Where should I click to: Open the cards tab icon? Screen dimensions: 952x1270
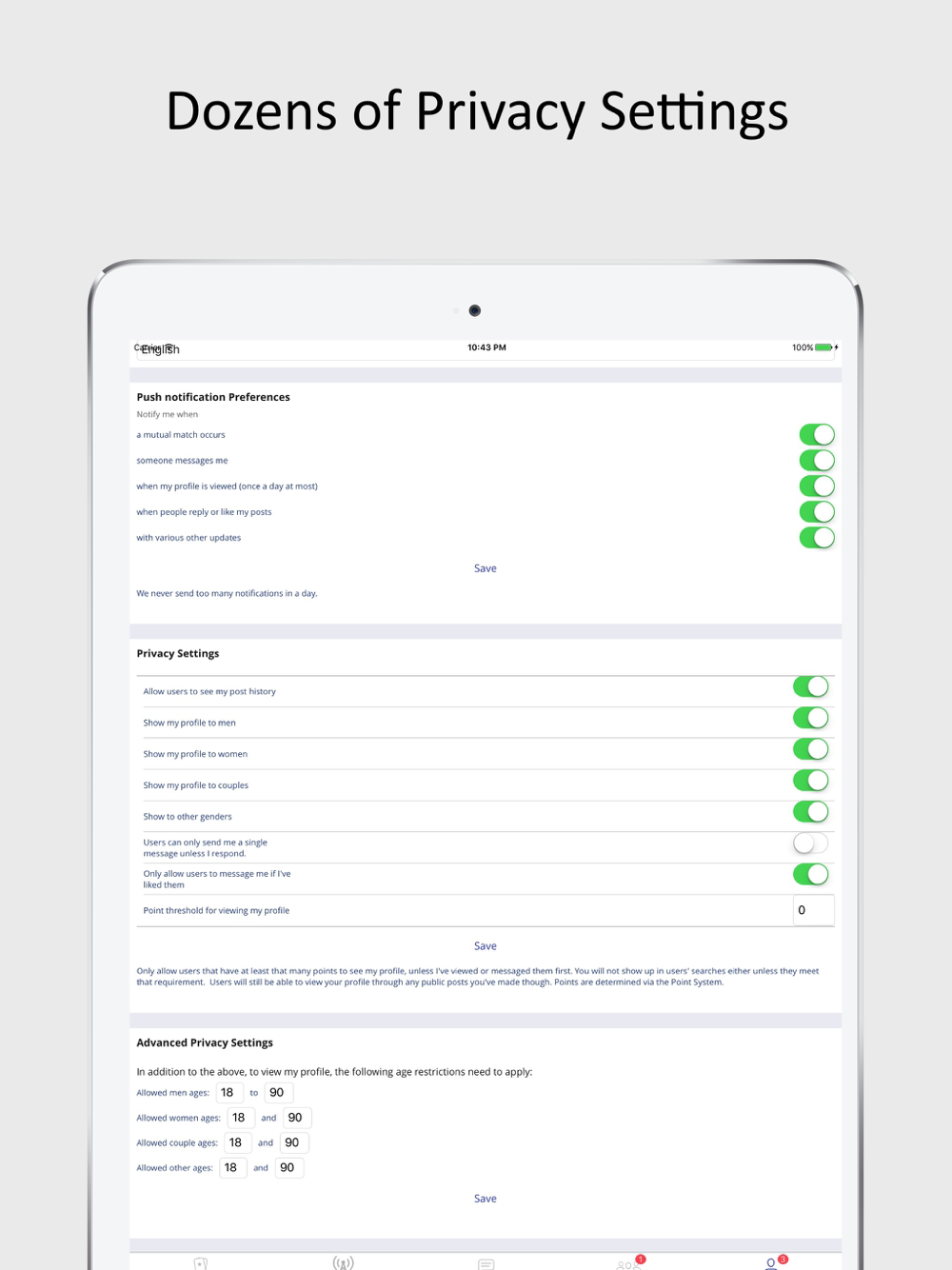tap(201, 1264)
